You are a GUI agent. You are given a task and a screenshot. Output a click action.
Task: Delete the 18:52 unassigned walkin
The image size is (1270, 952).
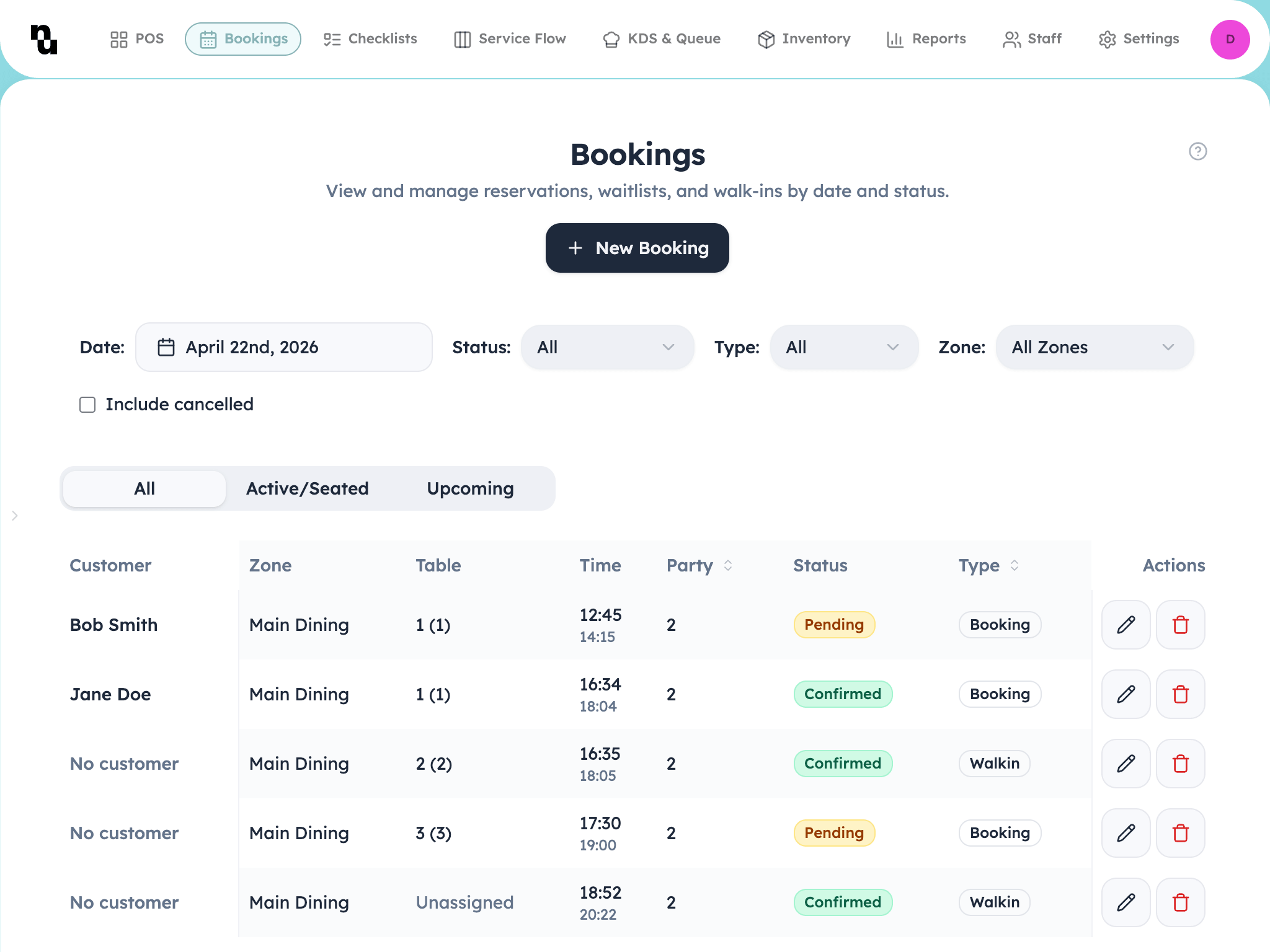1180,902
